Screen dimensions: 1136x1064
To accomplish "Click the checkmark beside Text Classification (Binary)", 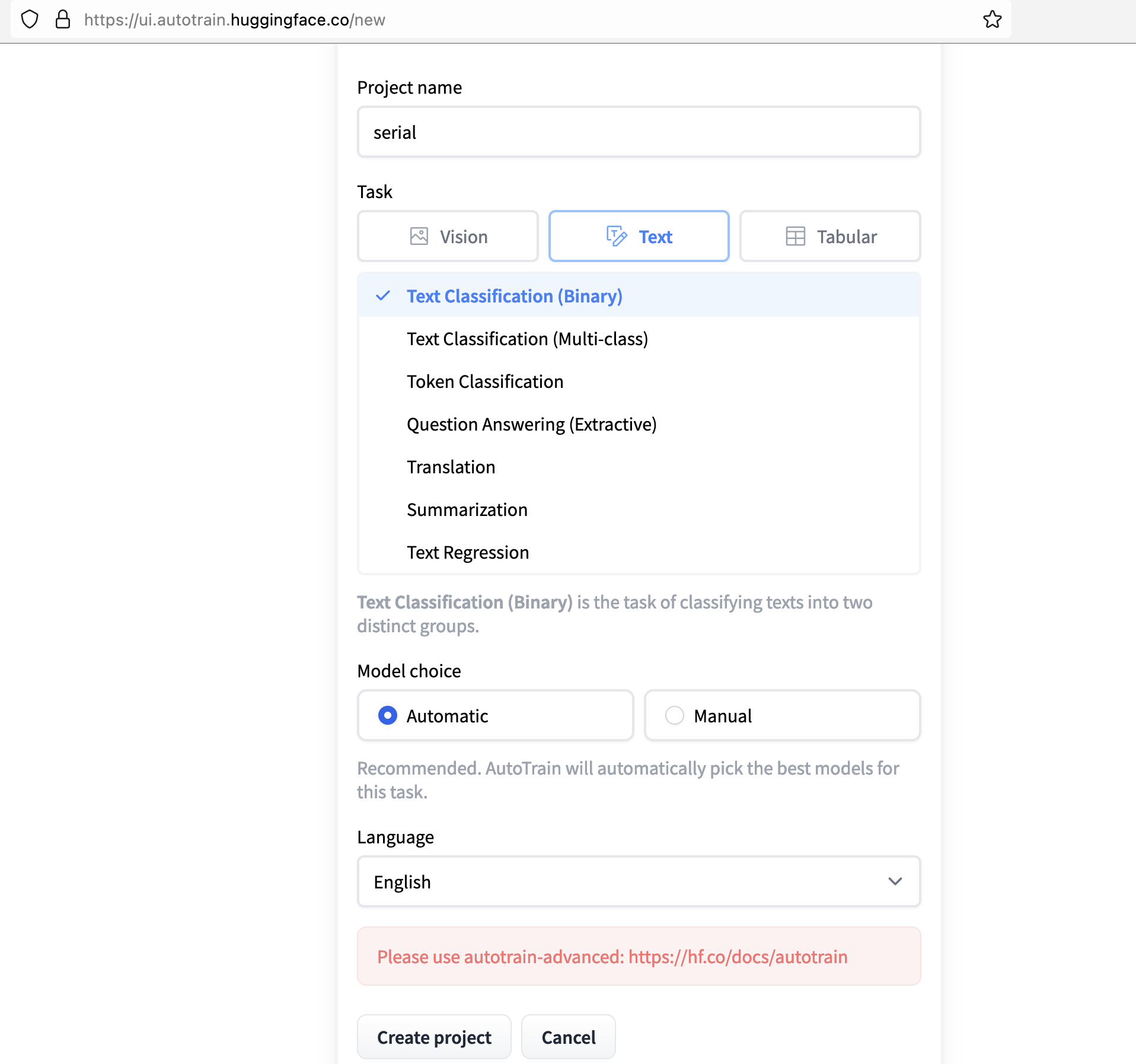I will pos(384,295).
